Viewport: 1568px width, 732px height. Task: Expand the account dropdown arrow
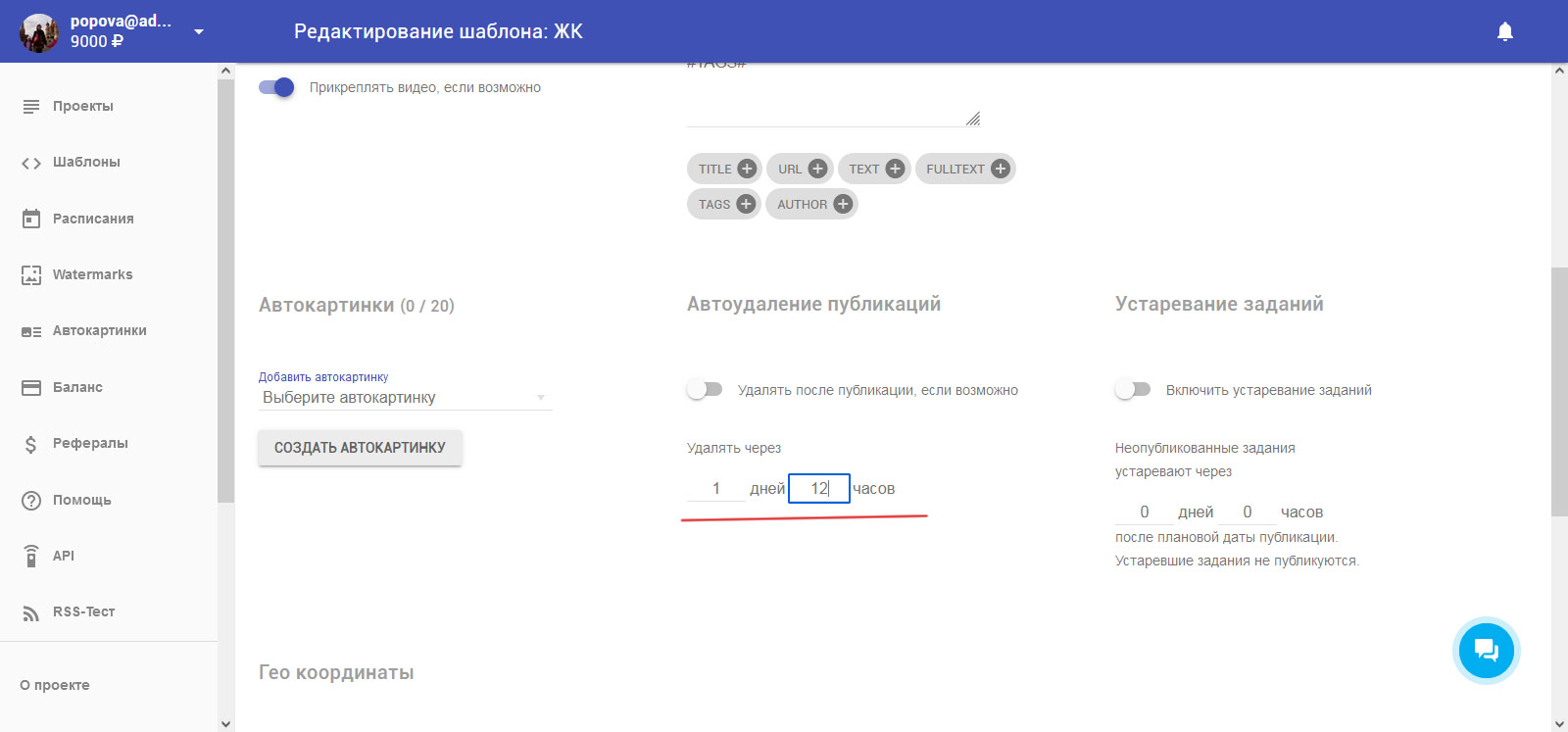(199, 31)
